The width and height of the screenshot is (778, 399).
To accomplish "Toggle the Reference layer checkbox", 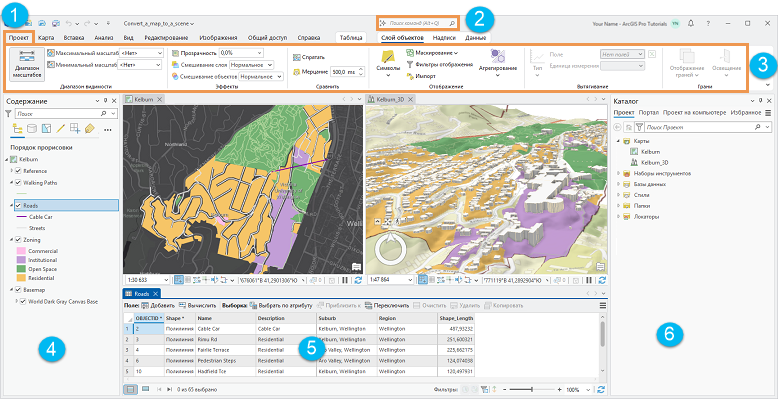I will coord(18,171).
